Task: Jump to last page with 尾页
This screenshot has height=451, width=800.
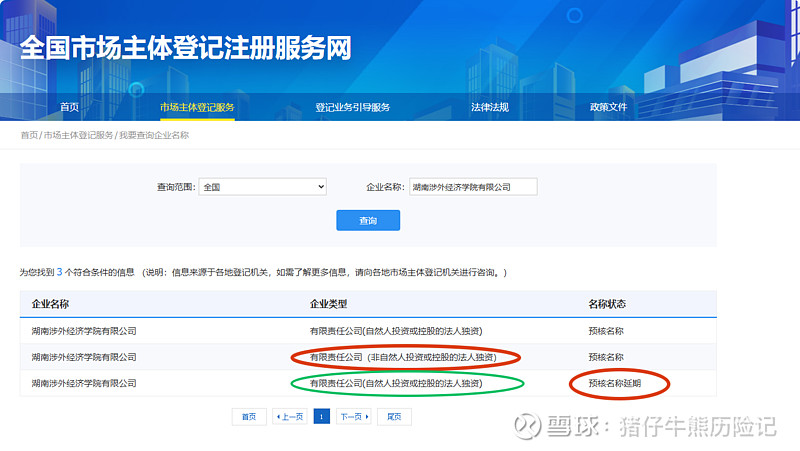Action: pyautogui.click(x=394, y=417)
